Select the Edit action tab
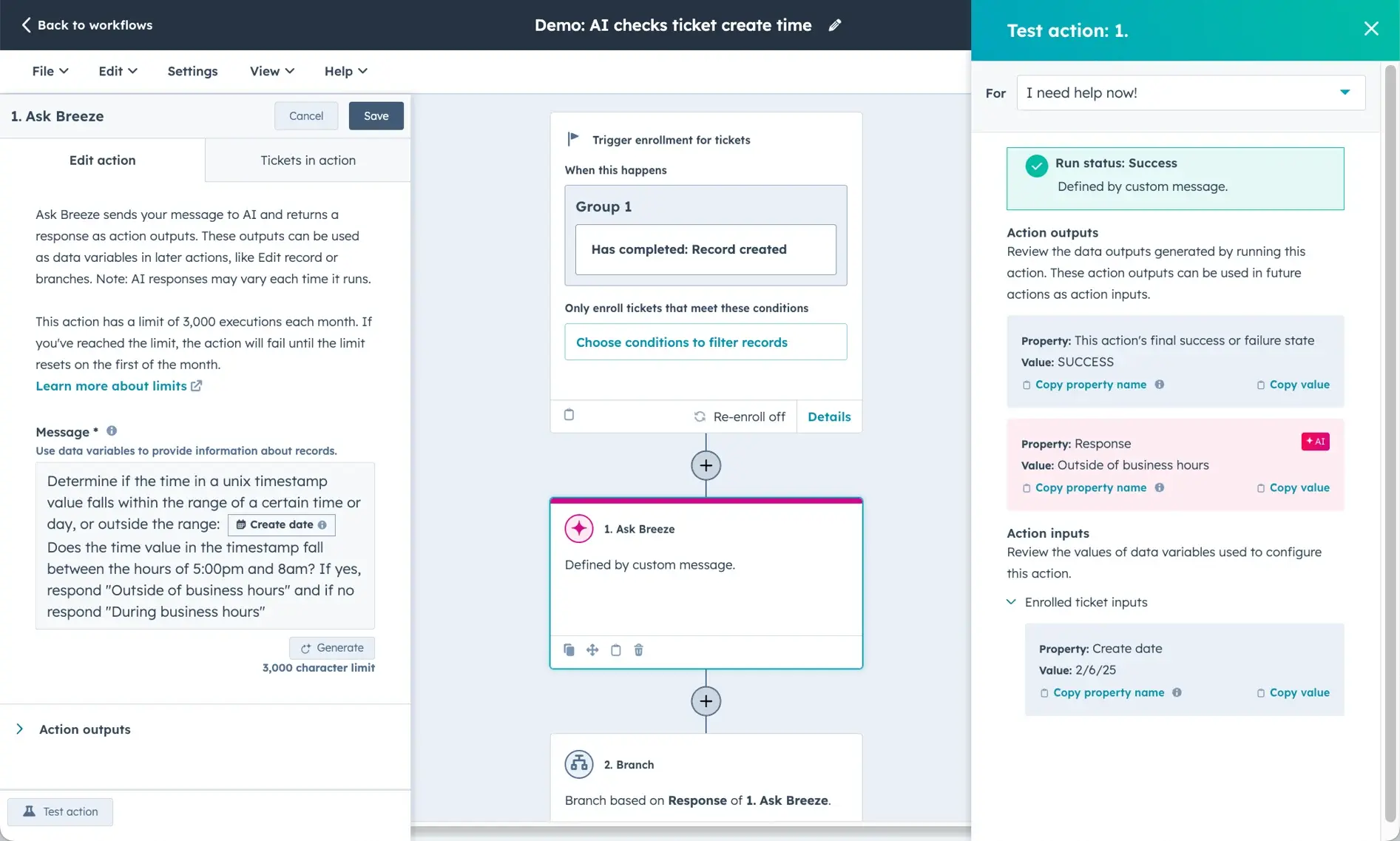 [102, 160]
